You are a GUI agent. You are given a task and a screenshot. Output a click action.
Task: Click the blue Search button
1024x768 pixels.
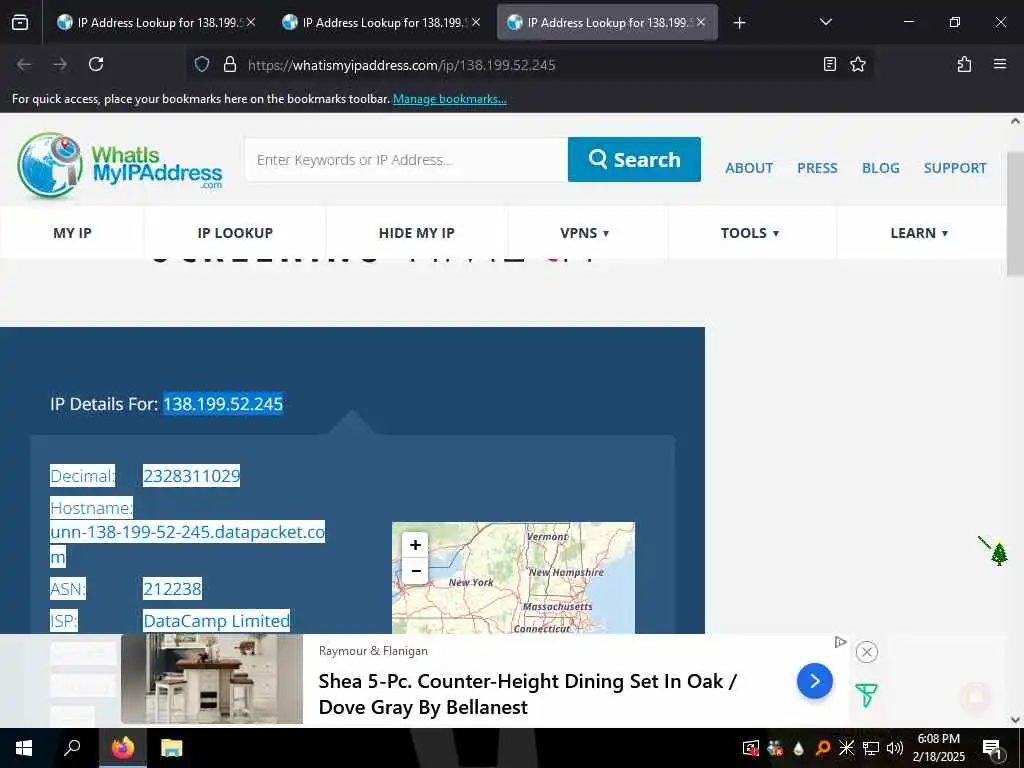tap(634, 160)
